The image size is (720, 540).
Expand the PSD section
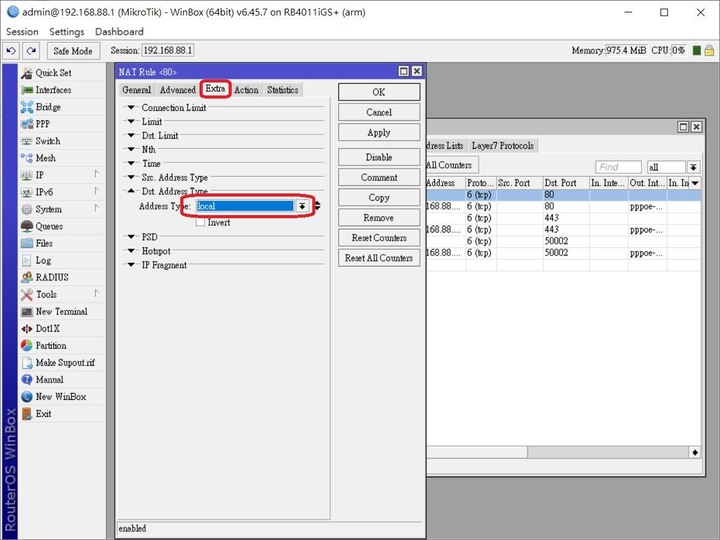tap(131, 237)
